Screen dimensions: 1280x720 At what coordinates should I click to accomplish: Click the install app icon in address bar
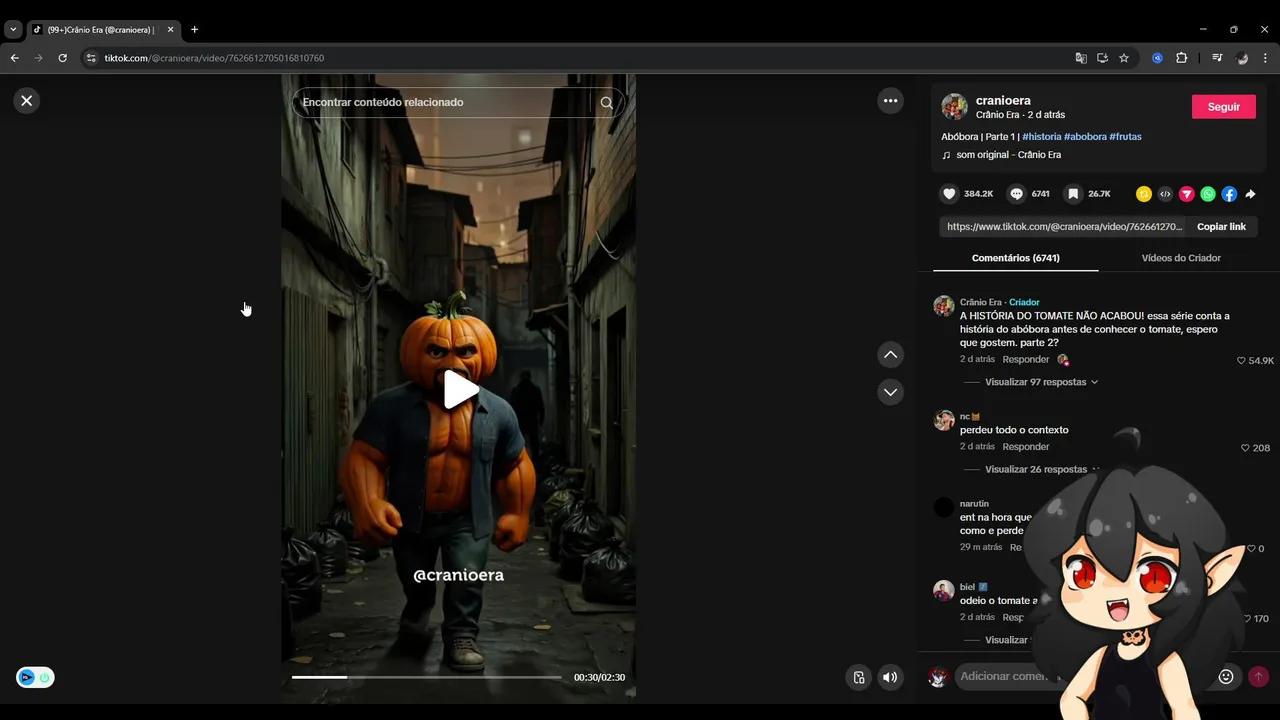1102,58
